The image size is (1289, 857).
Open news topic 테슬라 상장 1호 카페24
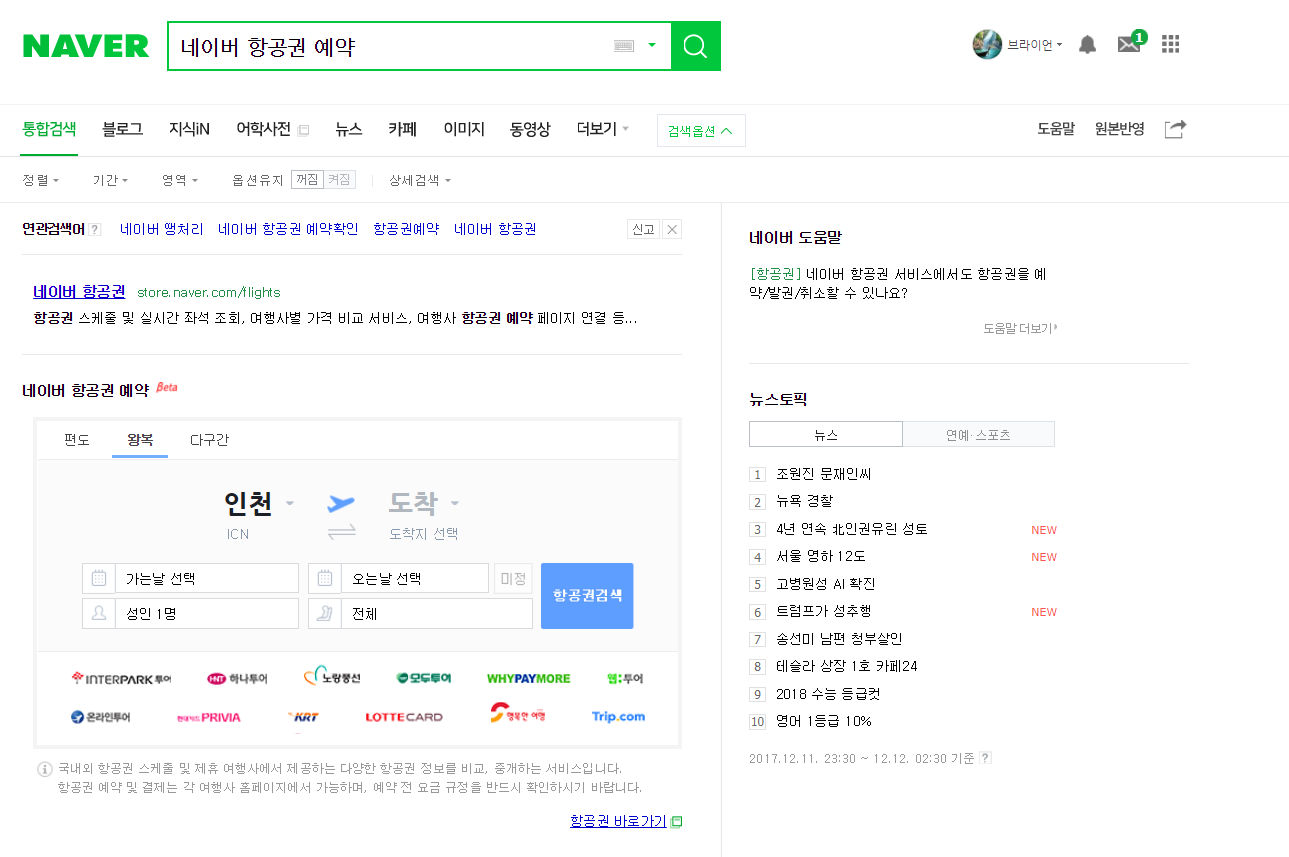pyautogui.click(x=847, y=666)
